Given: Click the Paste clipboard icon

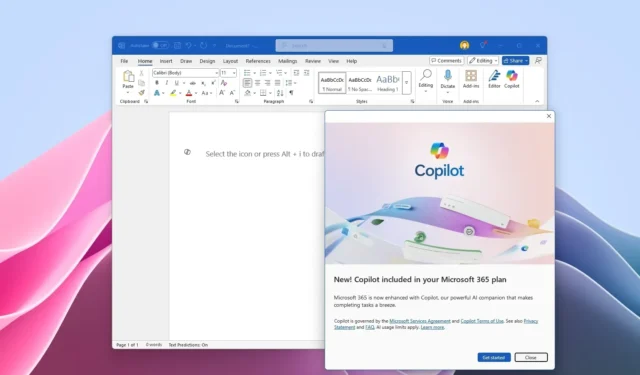Looking at the screenshot, I should click(x=128, y=76).
